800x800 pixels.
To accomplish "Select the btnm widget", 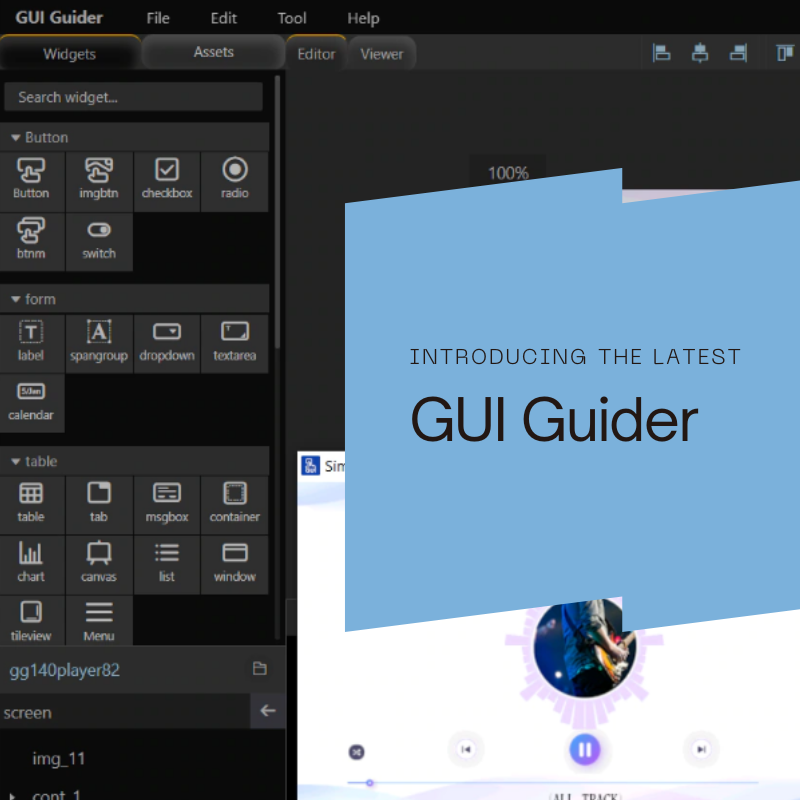I will 32,241.
